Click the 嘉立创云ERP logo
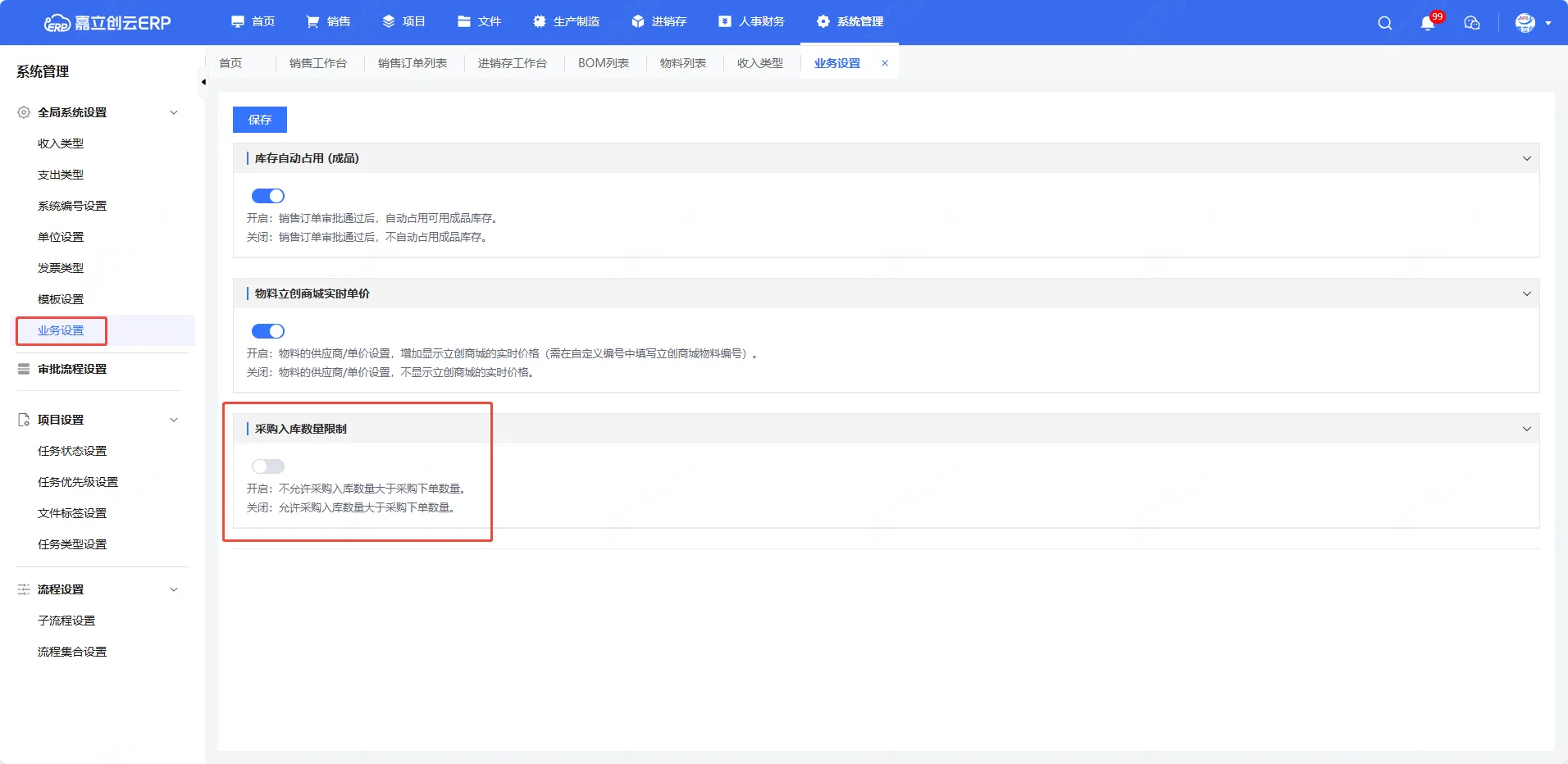 [x=107, y=23]
